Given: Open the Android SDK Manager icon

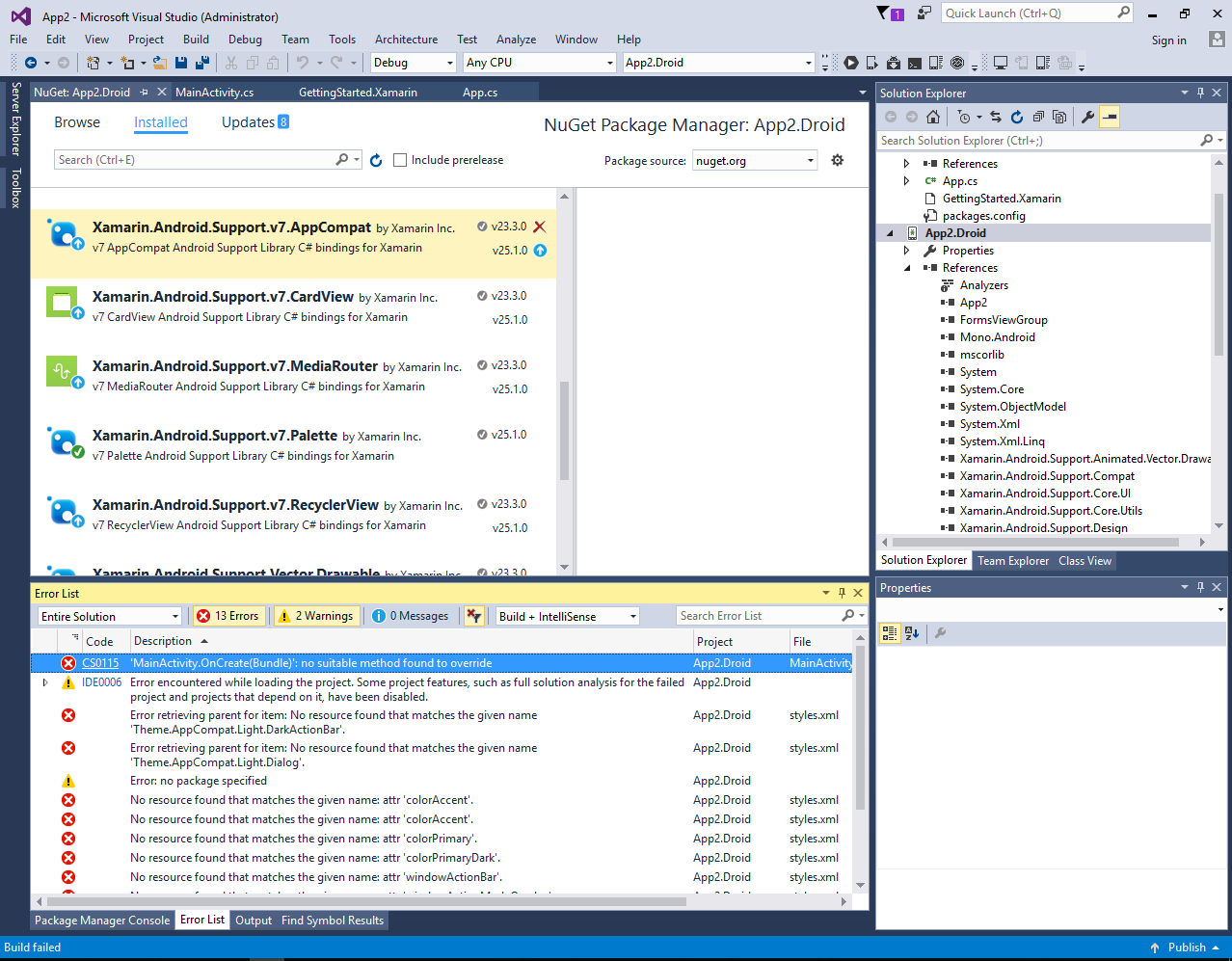Looking at the screenshot, I should point(894,63).
